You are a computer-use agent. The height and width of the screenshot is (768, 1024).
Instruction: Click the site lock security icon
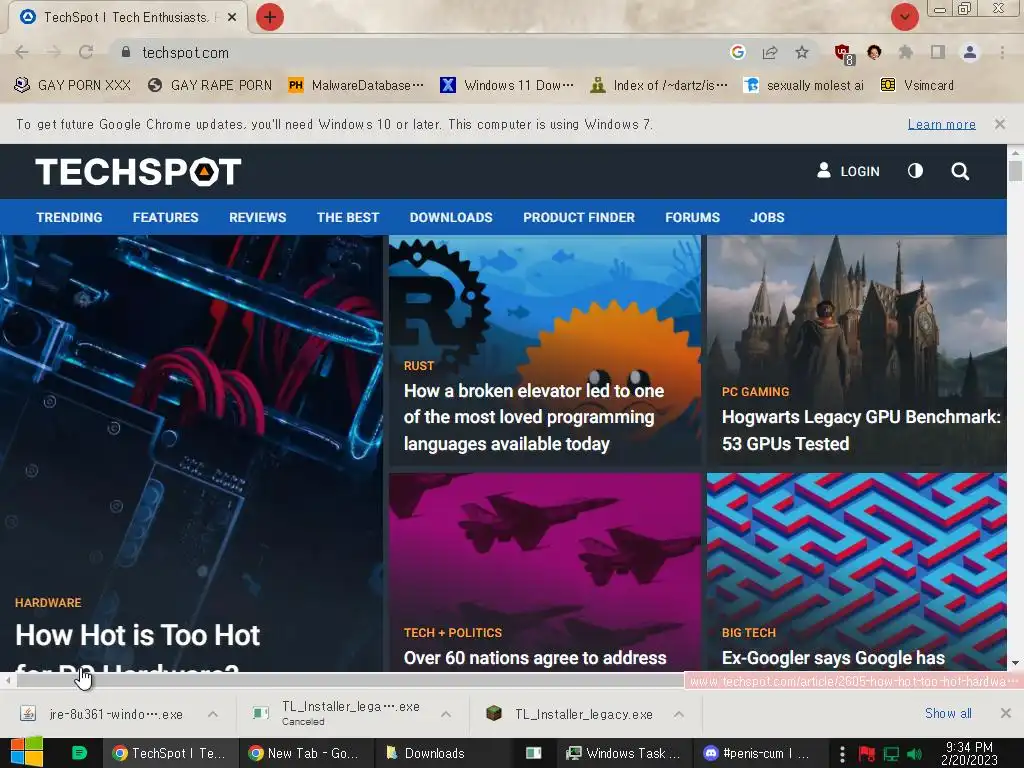(126, 52)
